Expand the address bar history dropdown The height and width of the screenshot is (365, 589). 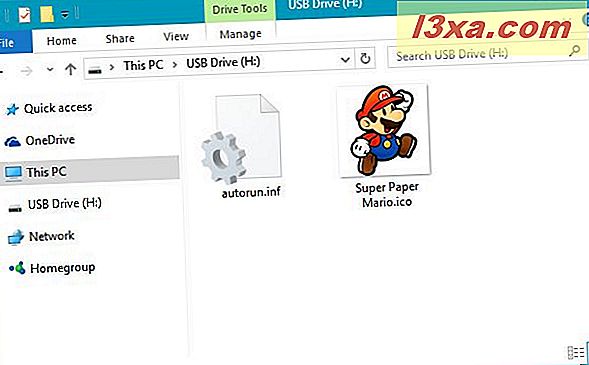[x=345, y=60]
